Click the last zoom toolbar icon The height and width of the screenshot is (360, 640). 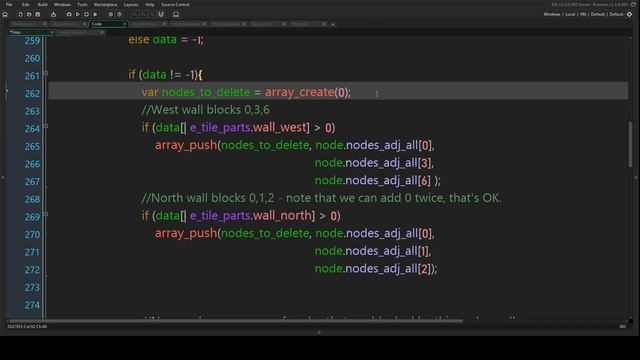151,14
